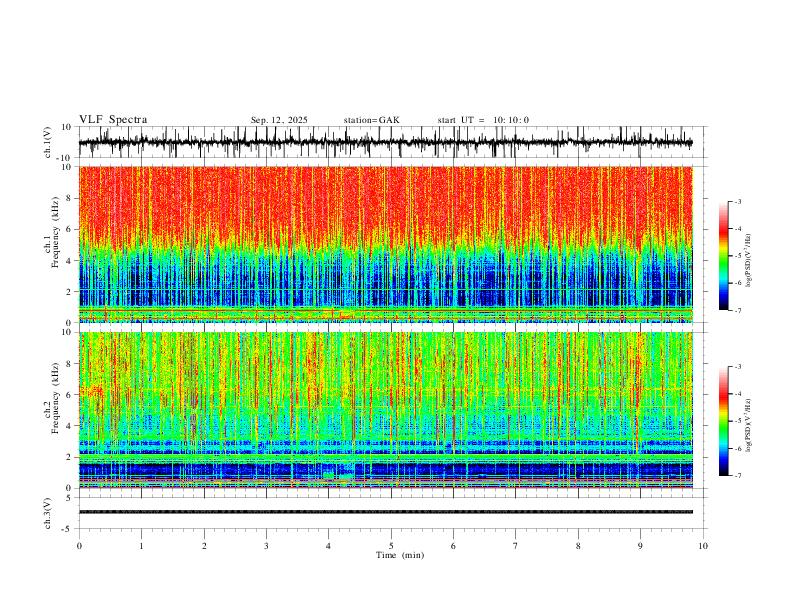Viewport: 792px width, 612px height.
Task: Click the date "Sep. 12, 2025"
Action: [279, 120]
